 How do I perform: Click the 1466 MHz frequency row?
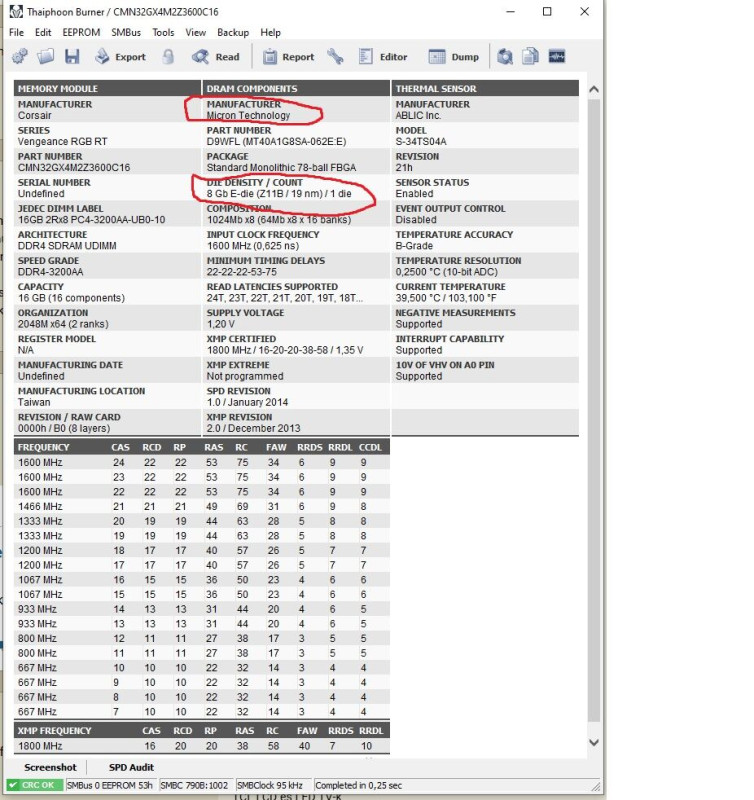(x=202, y=507)
